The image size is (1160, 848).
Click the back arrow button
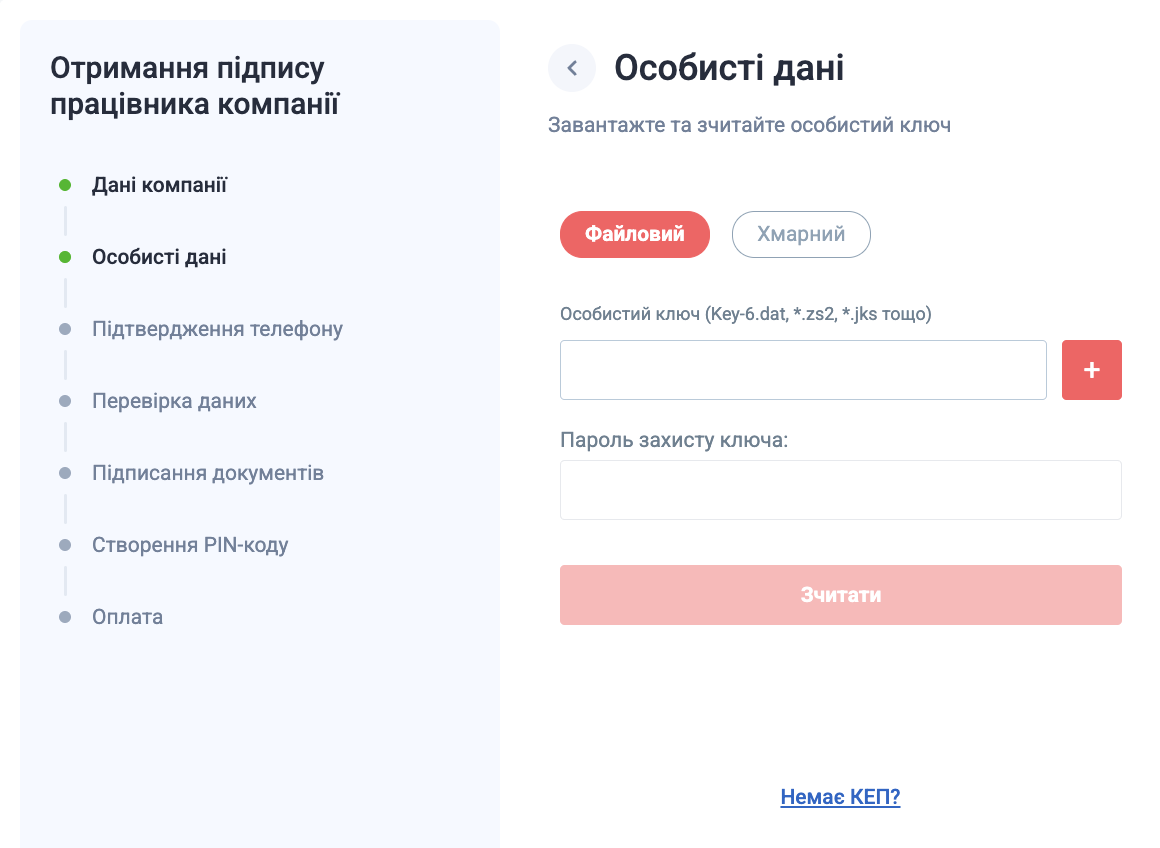(572, 68)
